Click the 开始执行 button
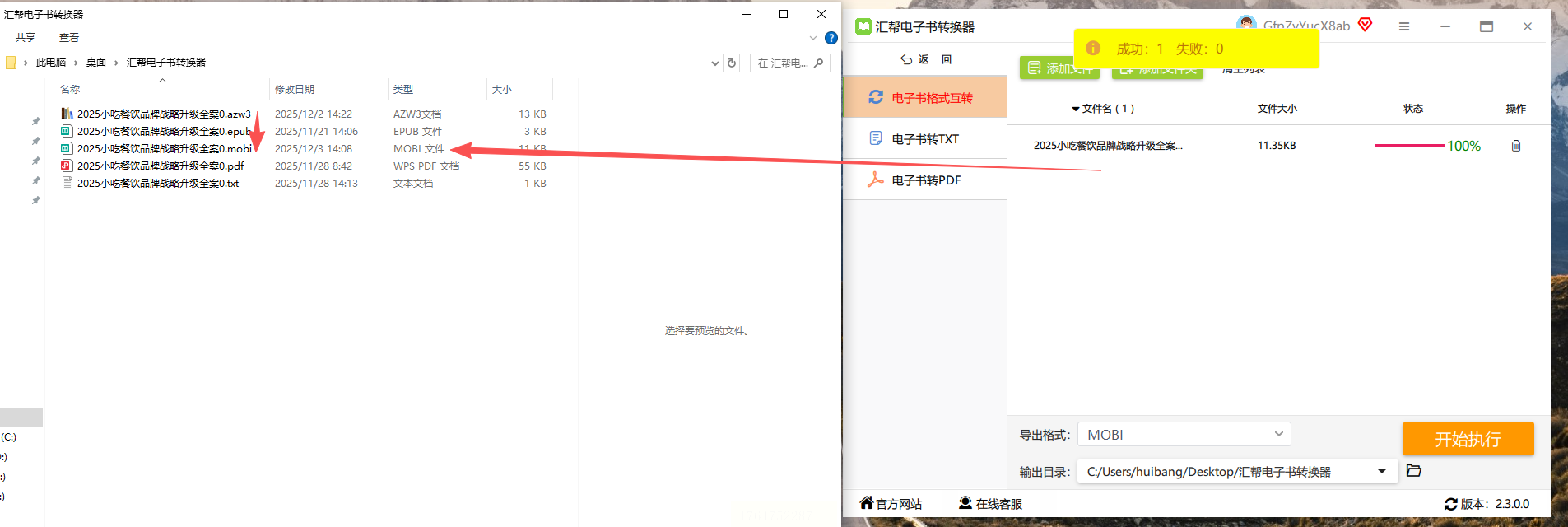 click(1468, 439)
